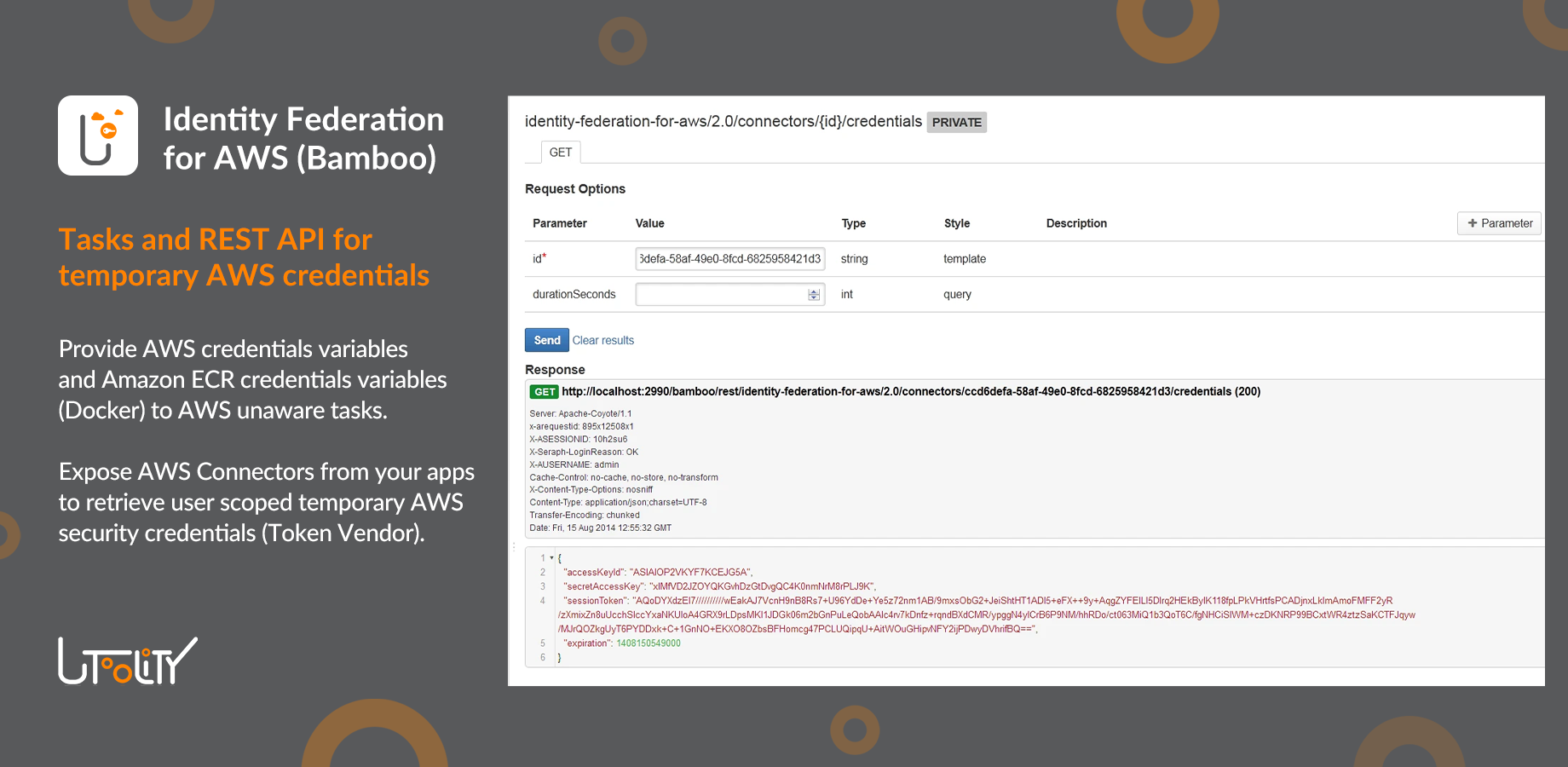This screenshot has height=767, width=1568.
Task: Click the Cache-Control header line
Action: pos(624,478)
